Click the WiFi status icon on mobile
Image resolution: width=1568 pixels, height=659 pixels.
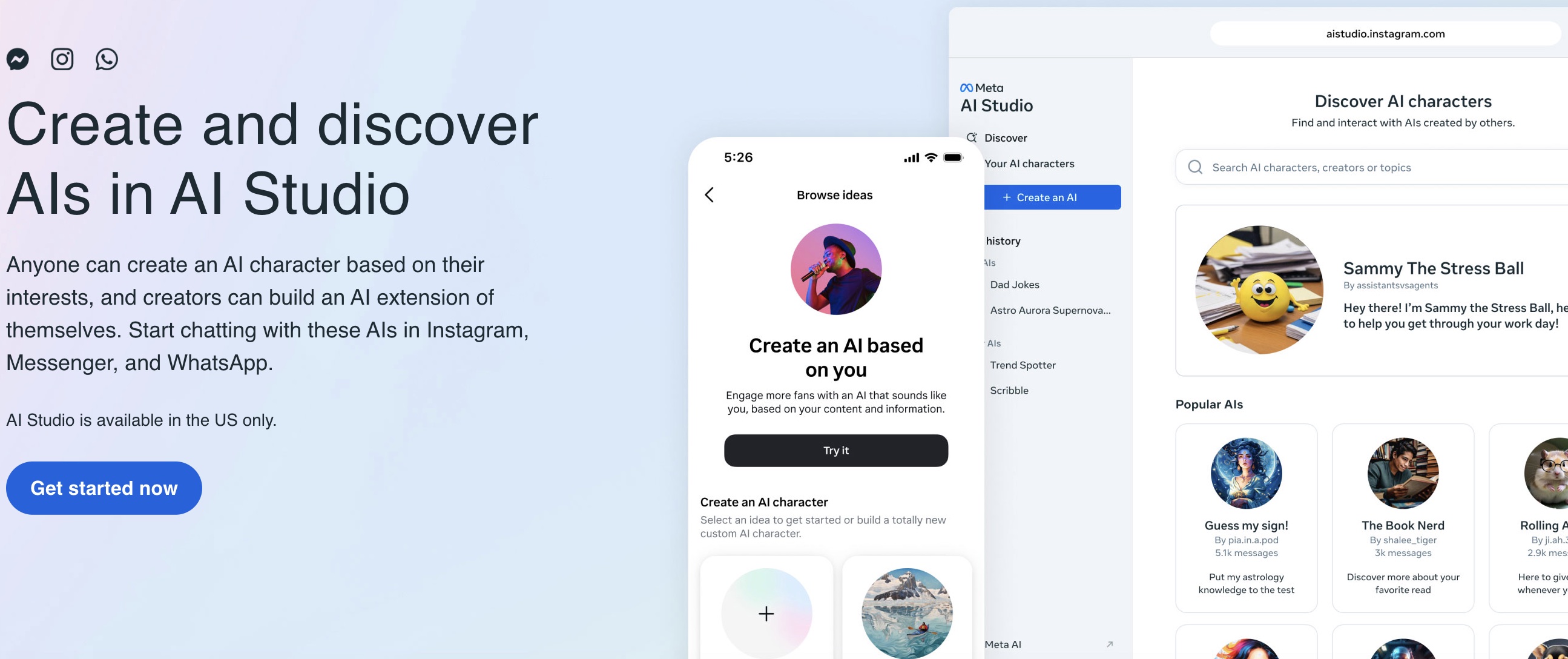[x=925, y=157]
